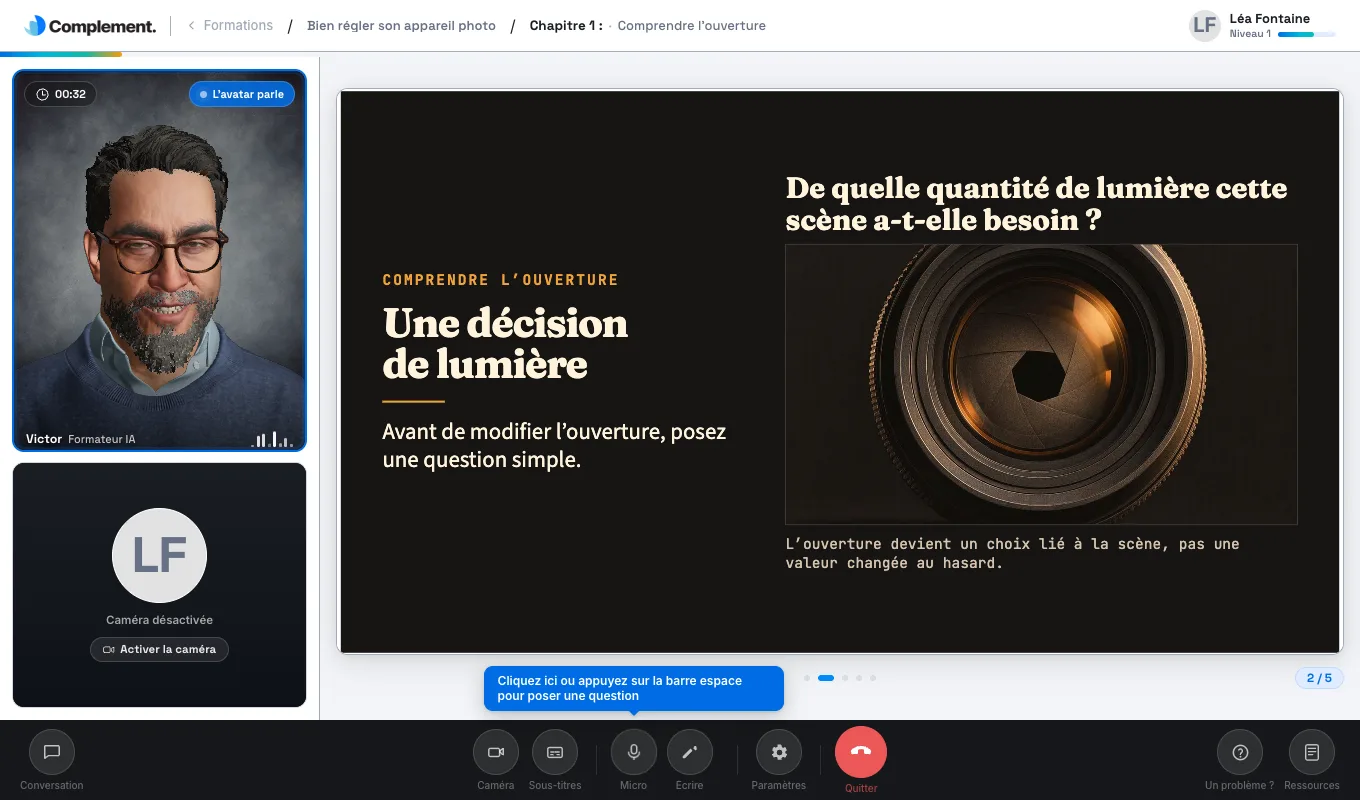Toggle the Caméra button in bottom toolbar
1360x800 pixels.
(x=495, y=752)
